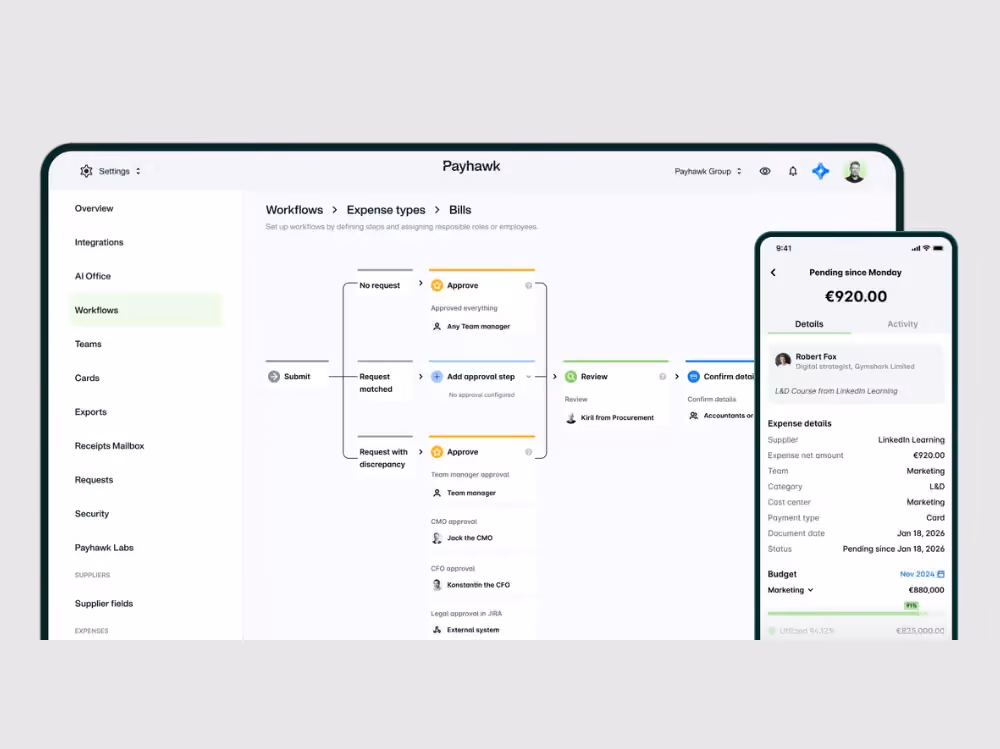Viewport: 1000px width, 749px height.
Task: Expand the Add approval step dropdown chevron
Action: [528, 376]
